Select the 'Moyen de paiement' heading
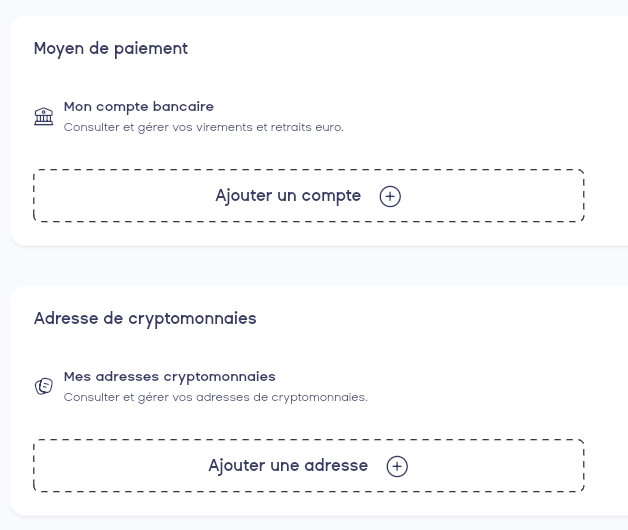628x530 pixels. click(111, 48)
